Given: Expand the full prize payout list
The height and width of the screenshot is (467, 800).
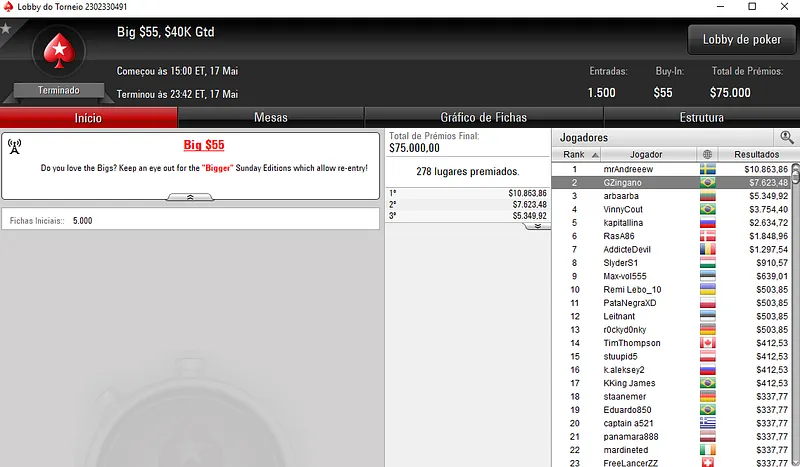Looking at the screenshot, I should click(x=537, y=226).
